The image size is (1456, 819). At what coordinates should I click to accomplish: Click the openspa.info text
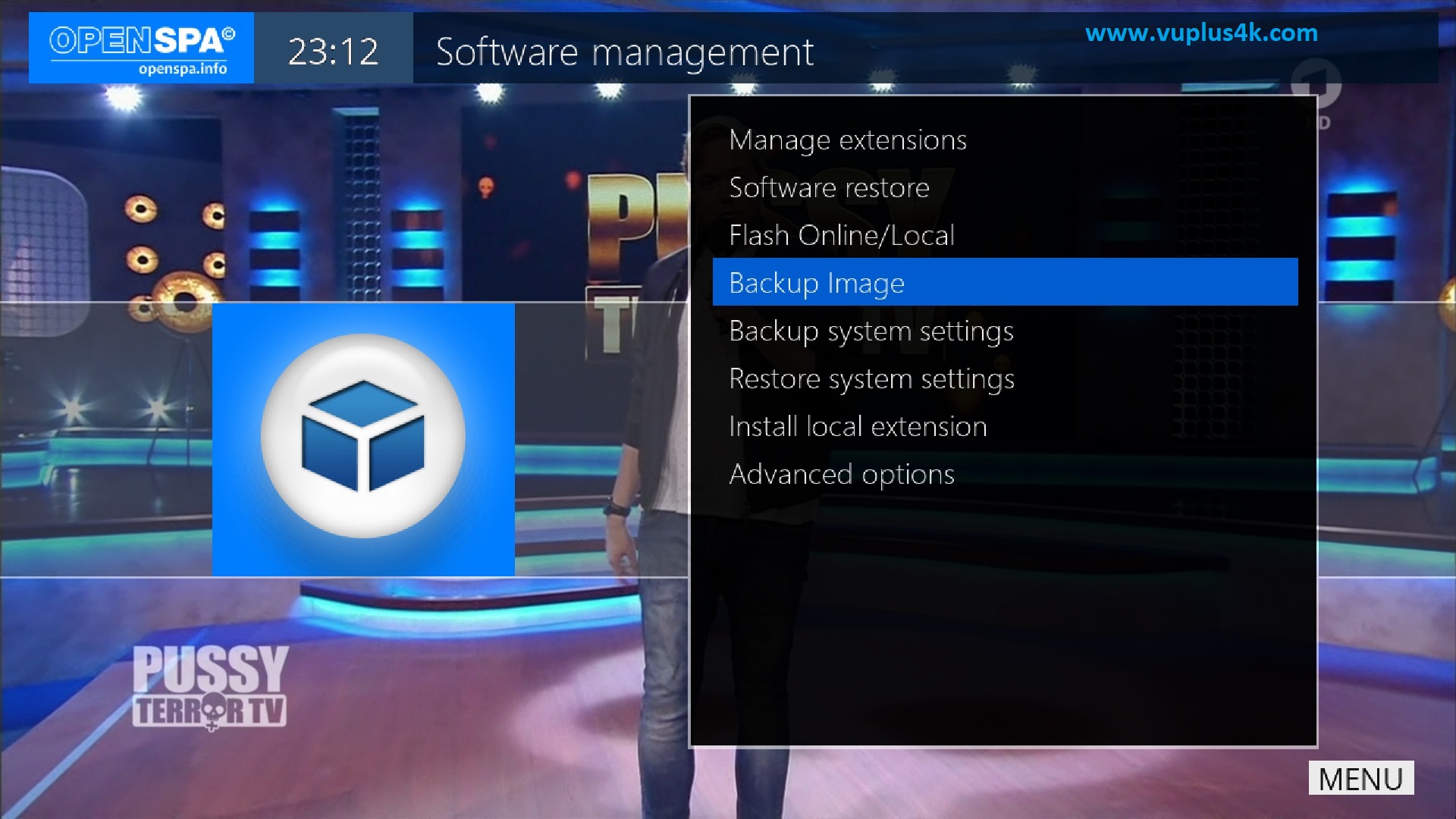point(183,69)
